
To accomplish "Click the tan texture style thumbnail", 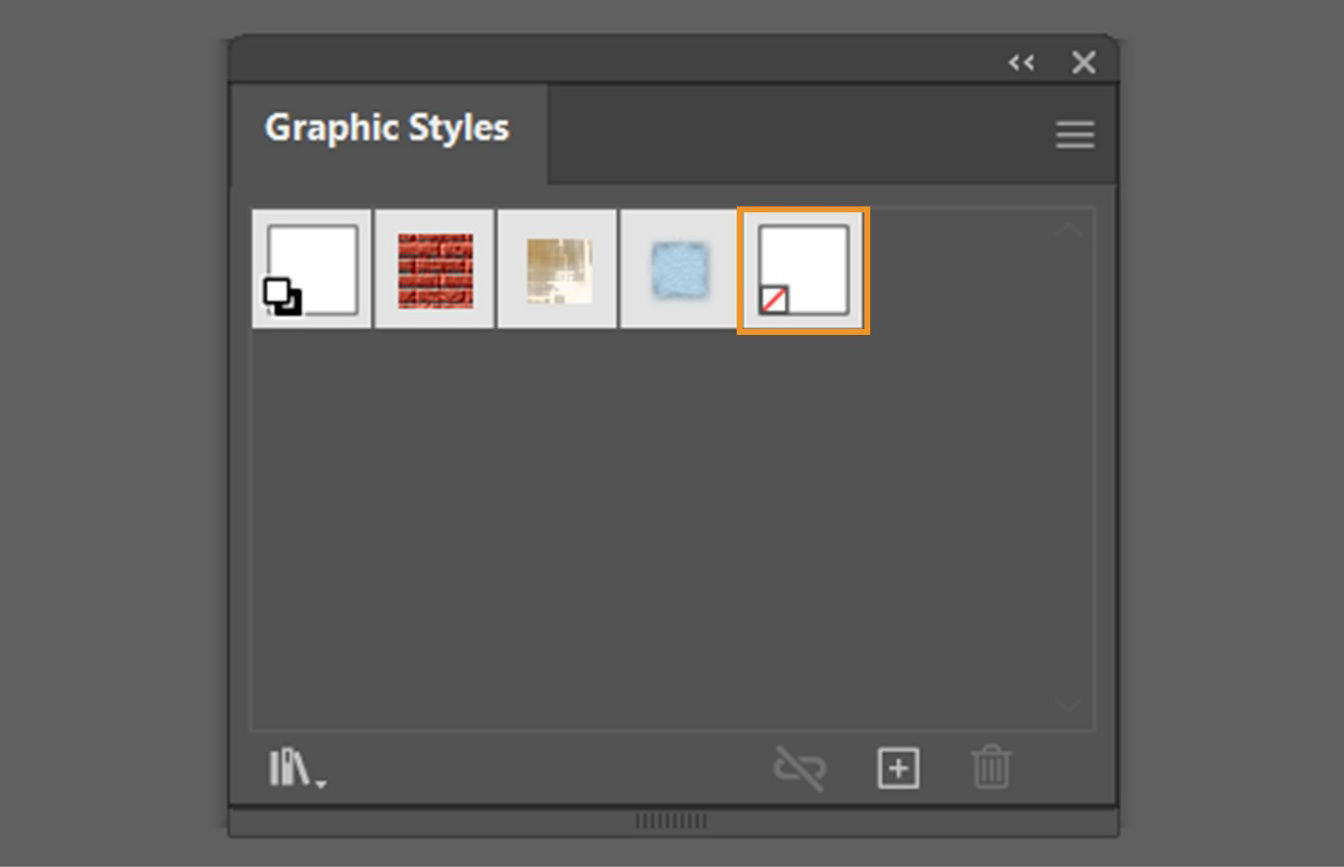I will coord(557,268).
